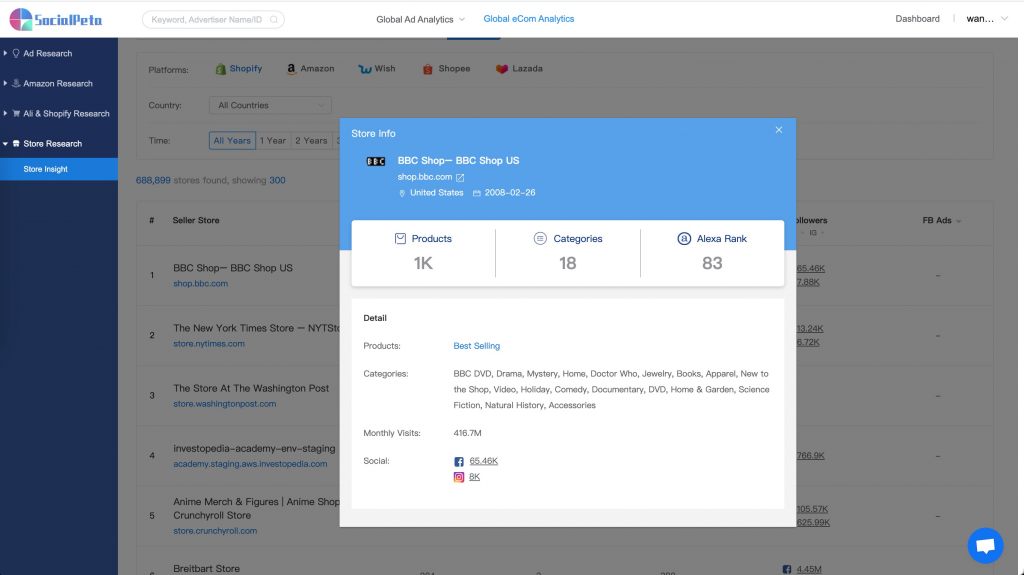
Task: Click the BBC logo in Store Info
Action: point(376,161)
